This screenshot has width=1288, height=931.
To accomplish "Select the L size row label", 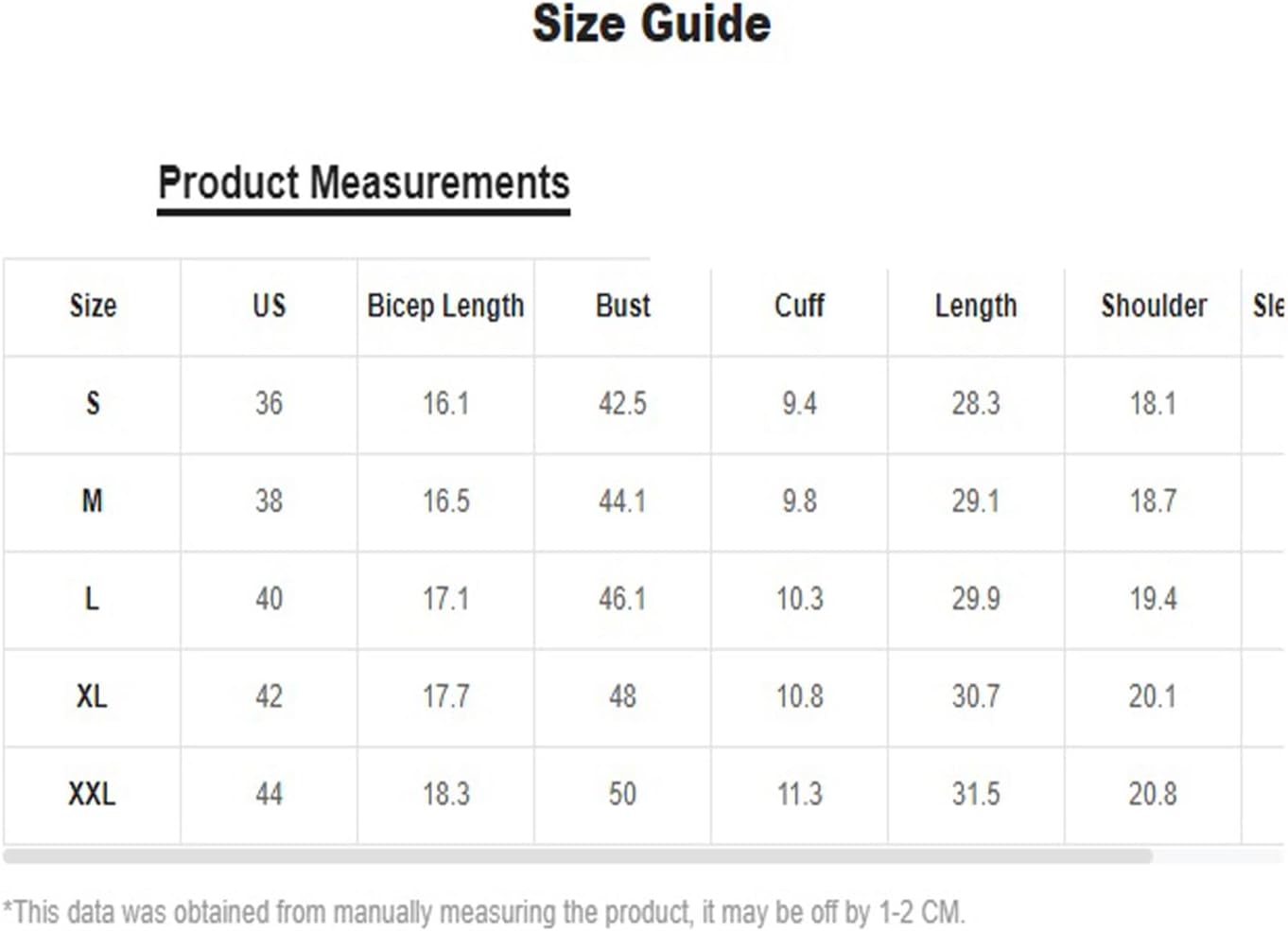I will click(x=93, y=599).
